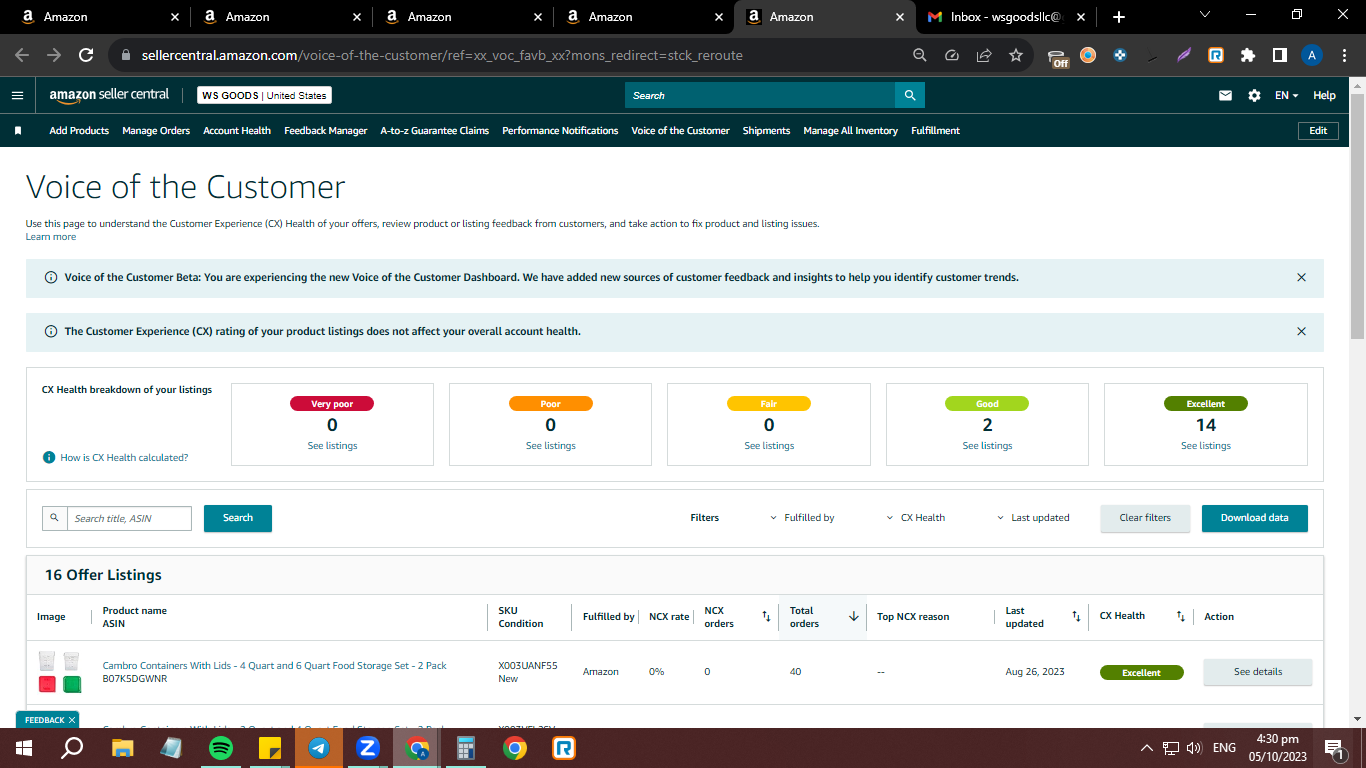Screen dimensions: 1366x768
Task: Click the Cambro Containers product thumbnail
Action: coord(59,673)
